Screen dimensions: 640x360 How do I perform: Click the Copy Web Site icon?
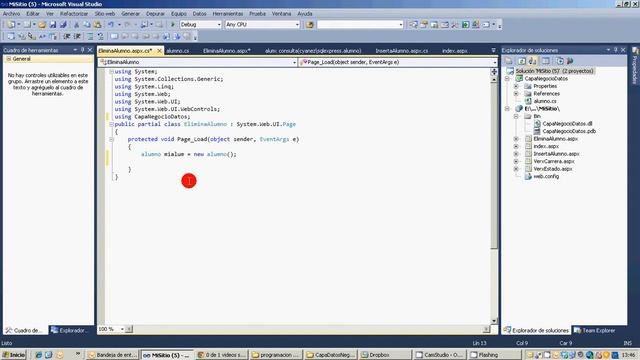pos(560,61)
